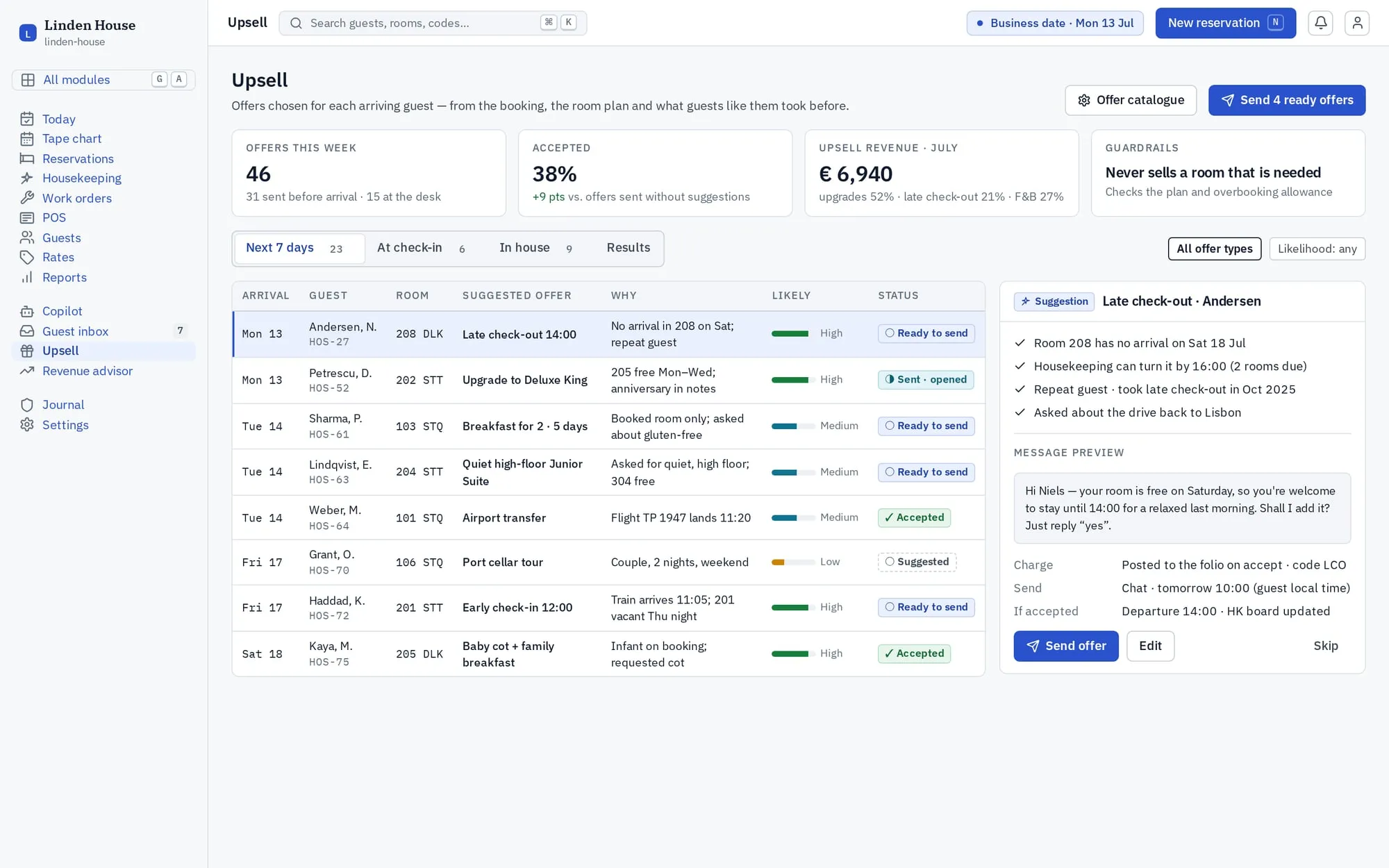Open the notifications bell

click(x=1320, y=23)
